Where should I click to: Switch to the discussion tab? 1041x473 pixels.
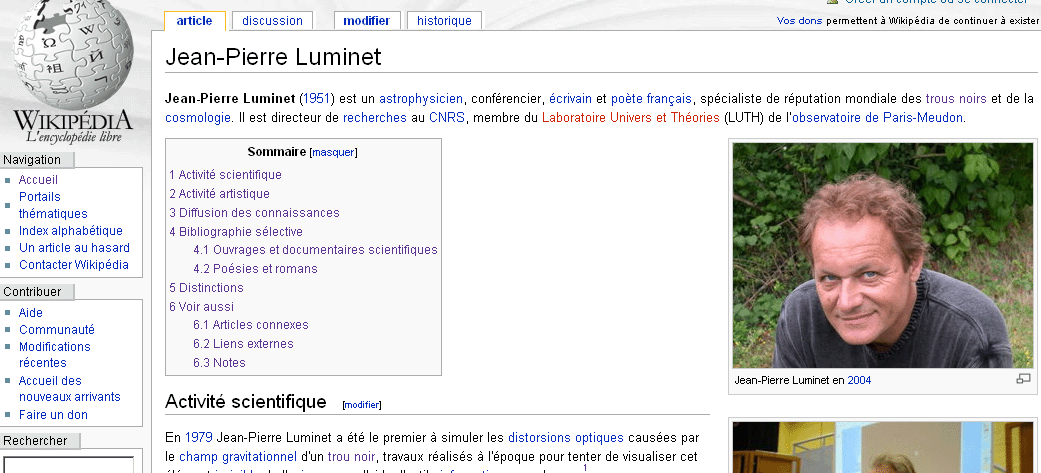point(272,21)
